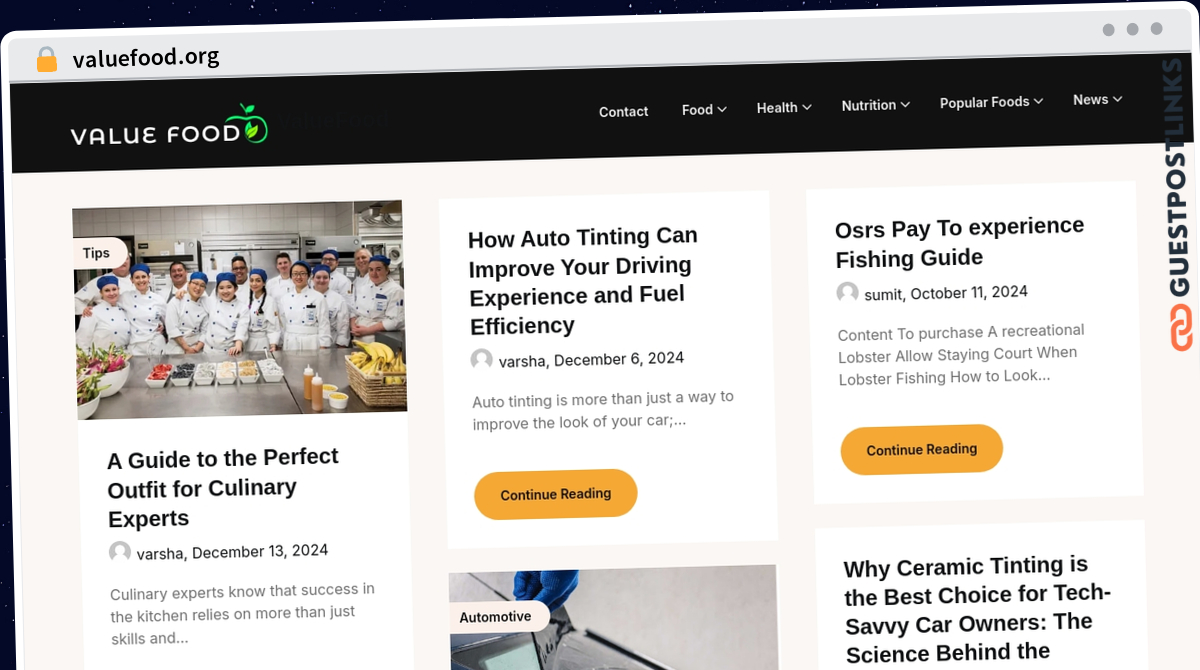Open the Nutrition dropdown menu
1200x670 pixels.
coord(876,105)
